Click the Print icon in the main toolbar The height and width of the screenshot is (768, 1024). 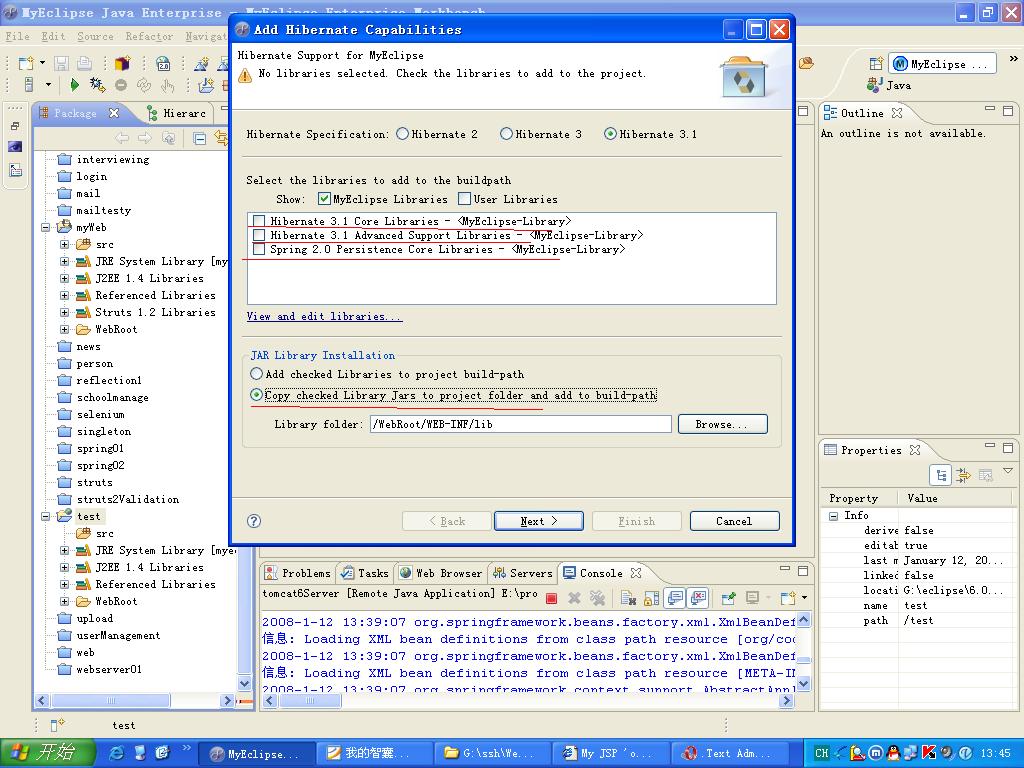pyautogui.click(x=84, y=63)
